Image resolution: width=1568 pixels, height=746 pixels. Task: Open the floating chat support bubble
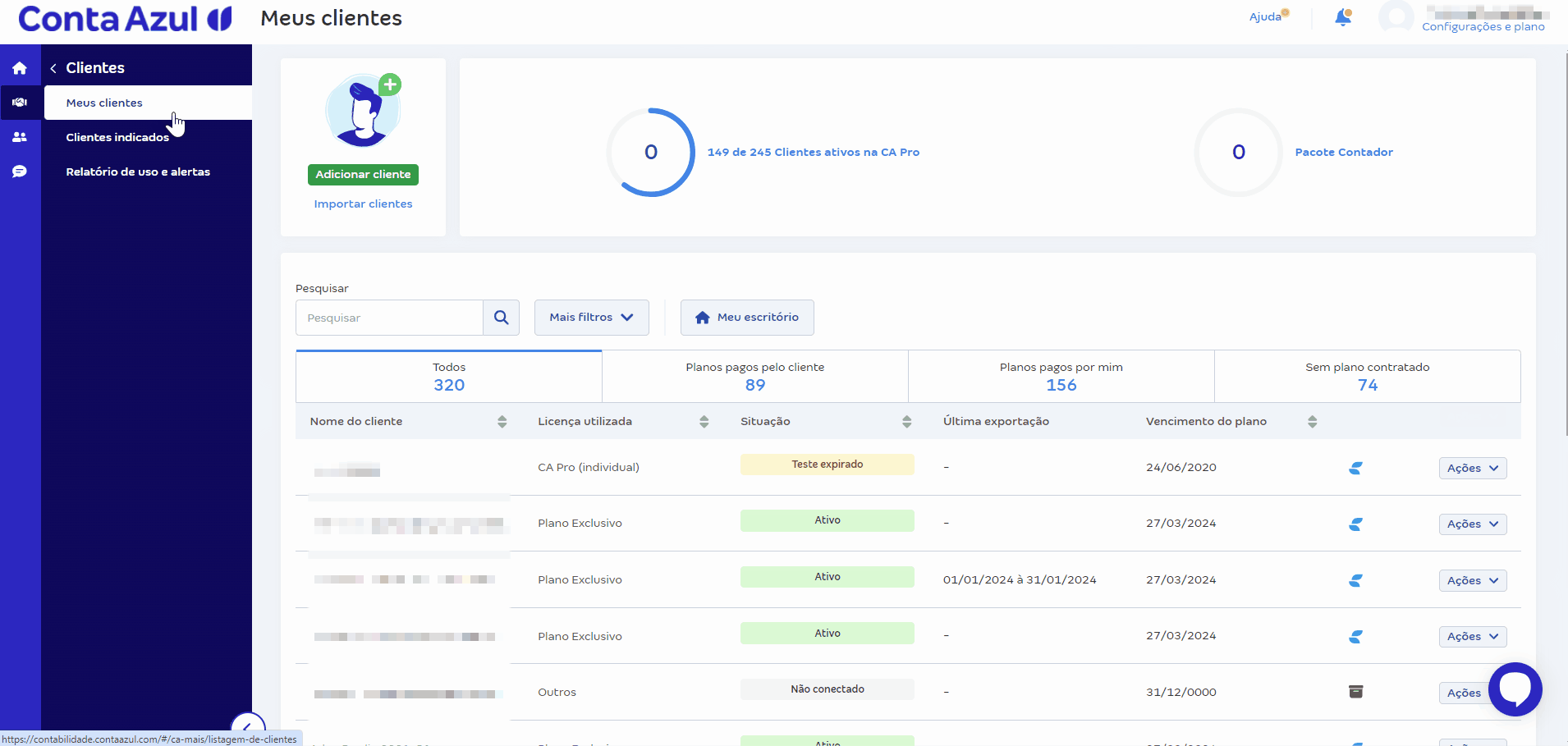click(x=1515, y=689)
